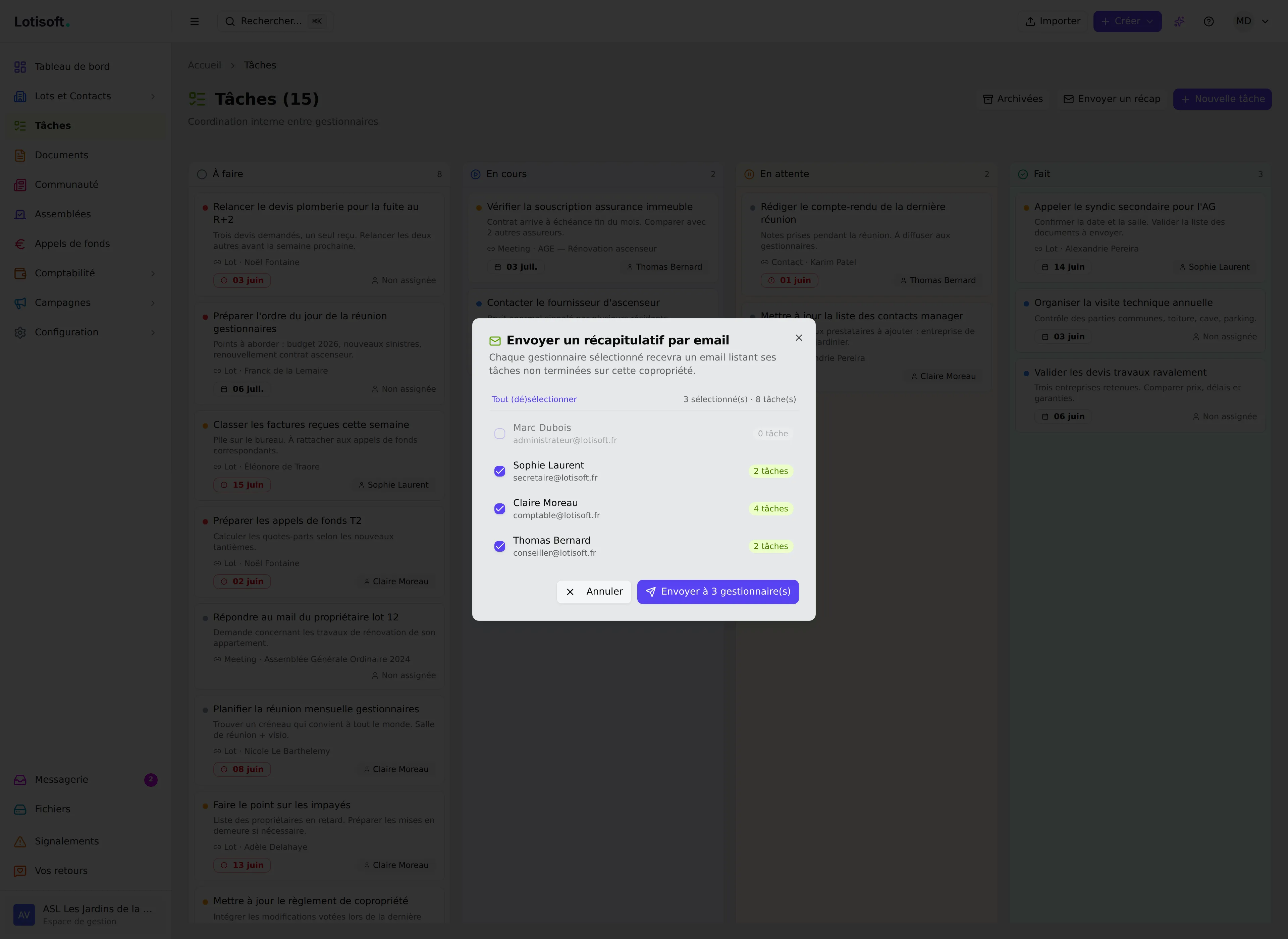Click the Fait column header
Screen dimensions: 1288x939
click(x=1140, y=174)
